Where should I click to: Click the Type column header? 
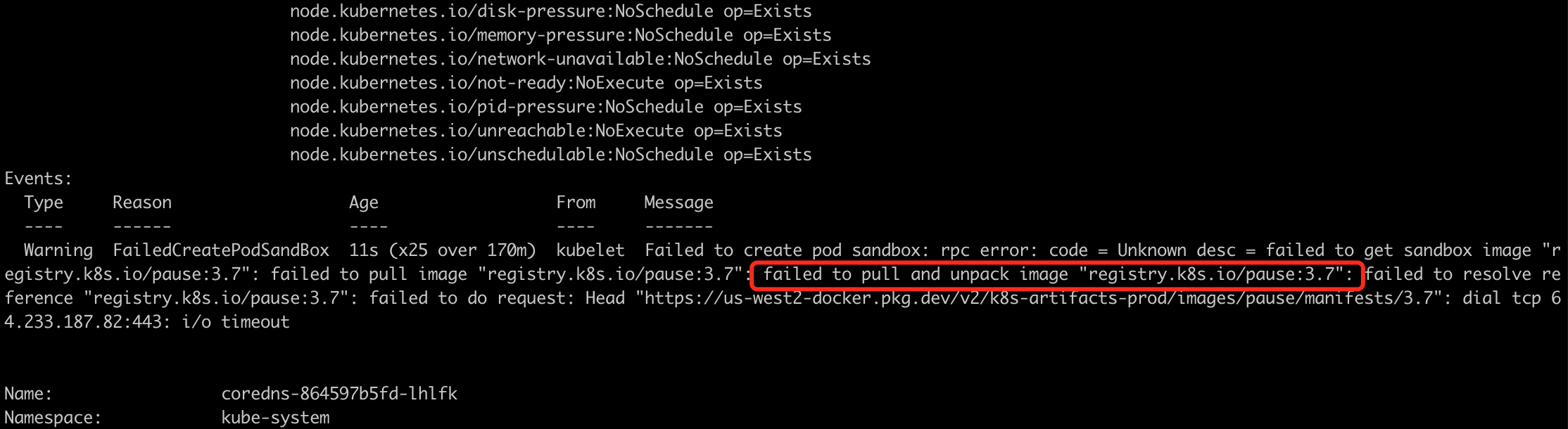click(x=44, y=203)
